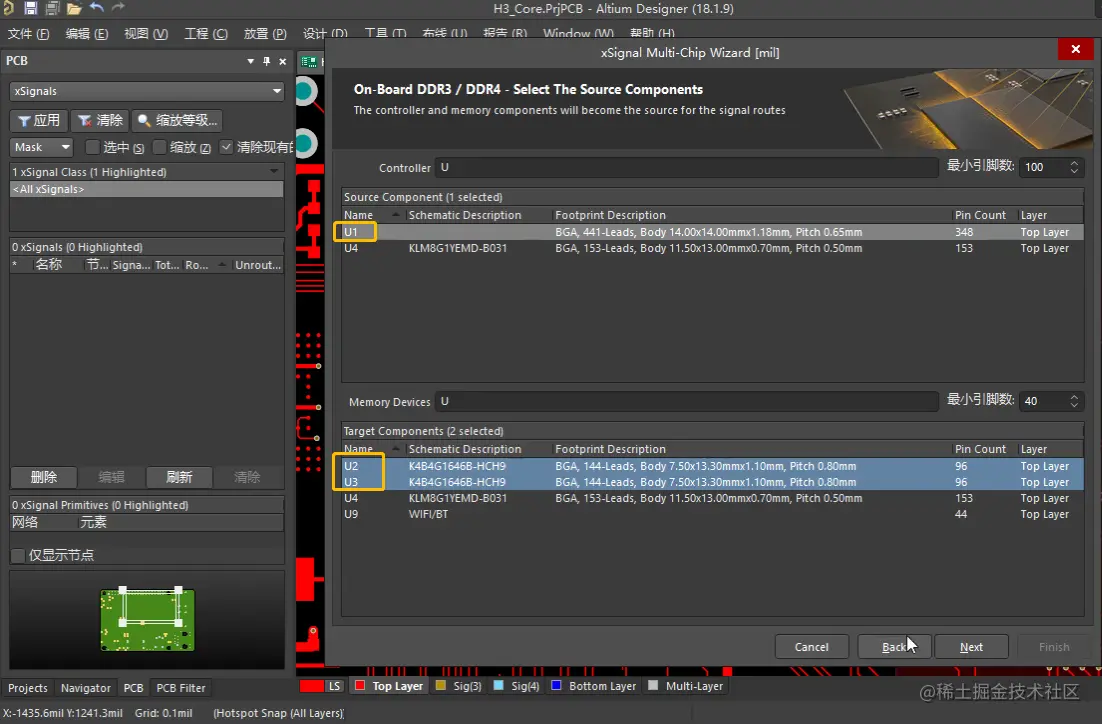
Task: Select U4 KLM8G1YEMD-B031 in Target Components list
Action: tap(713, 498)
